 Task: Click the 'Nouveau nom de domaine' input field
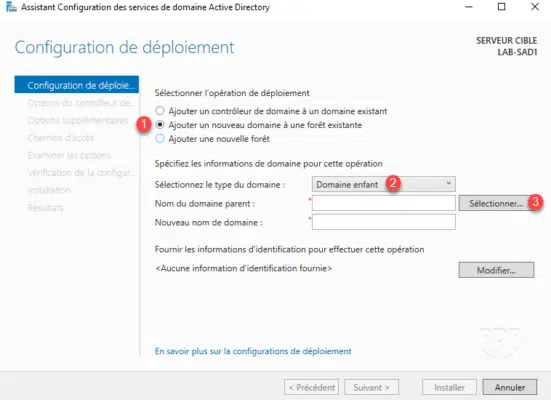(384, 222)
